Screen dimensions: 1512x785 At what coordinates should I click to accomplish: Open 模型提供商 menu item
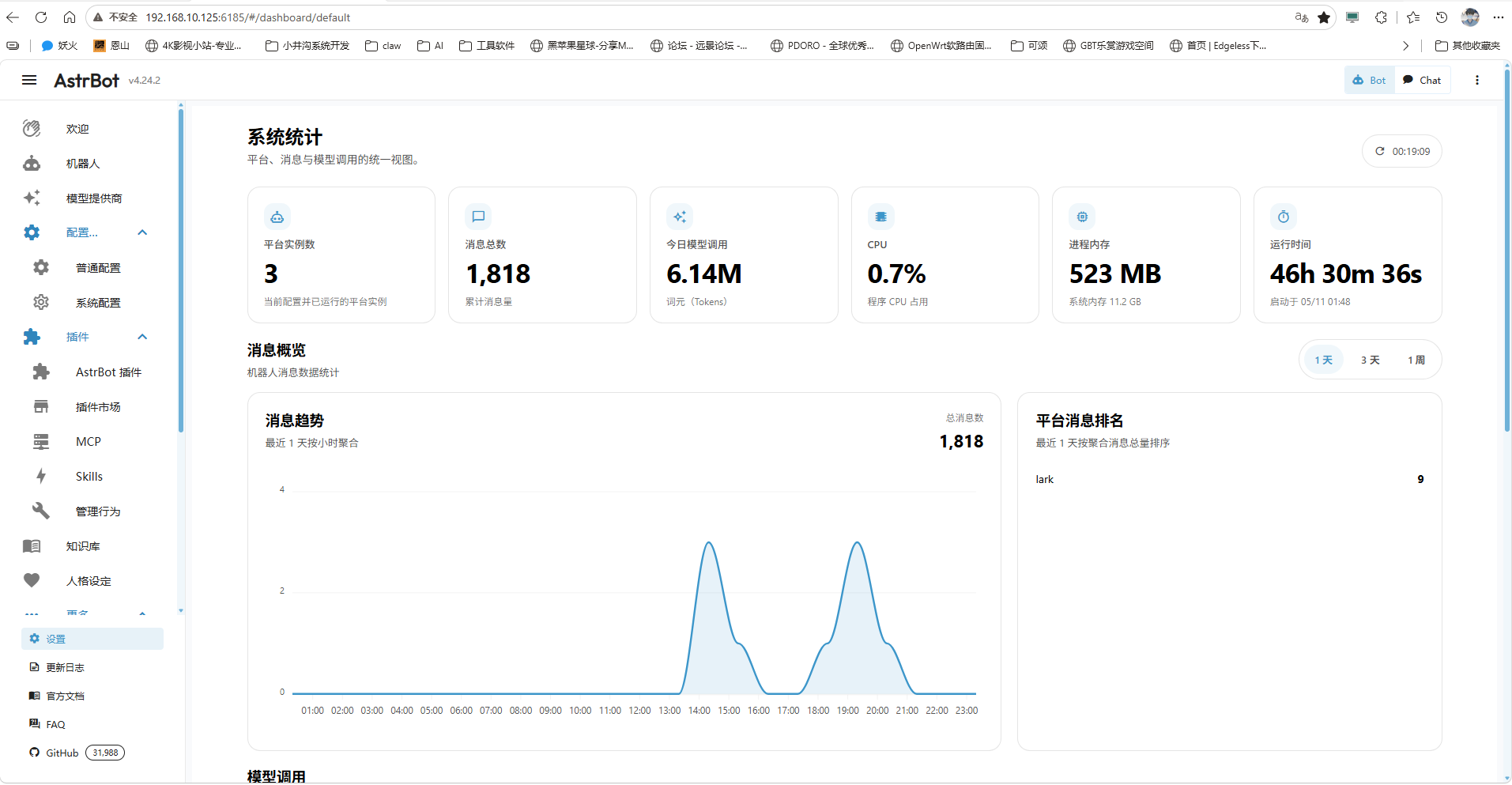tap(92, 198)
